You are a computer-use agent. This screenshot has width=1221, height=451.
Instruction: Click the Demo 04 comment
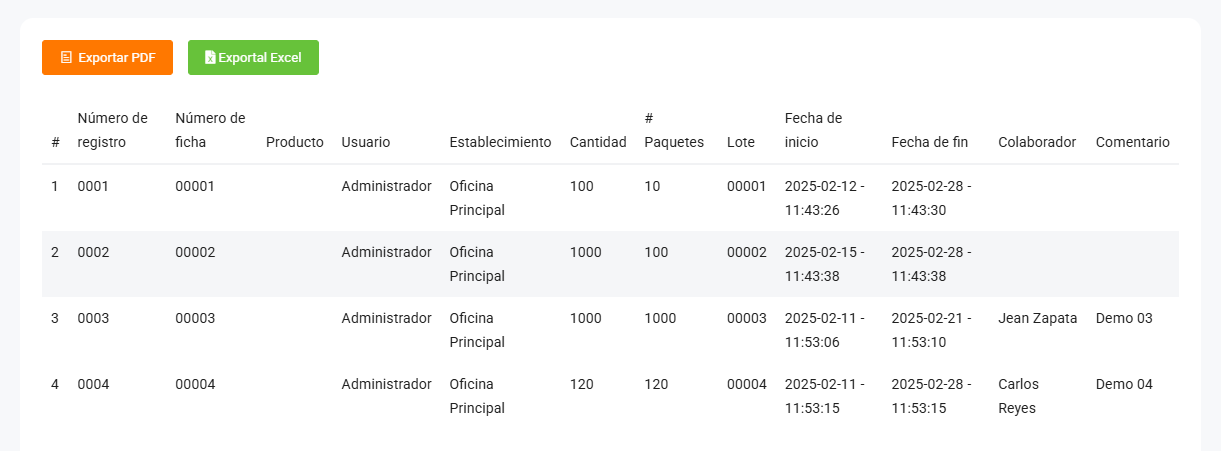coord(1124,384)
